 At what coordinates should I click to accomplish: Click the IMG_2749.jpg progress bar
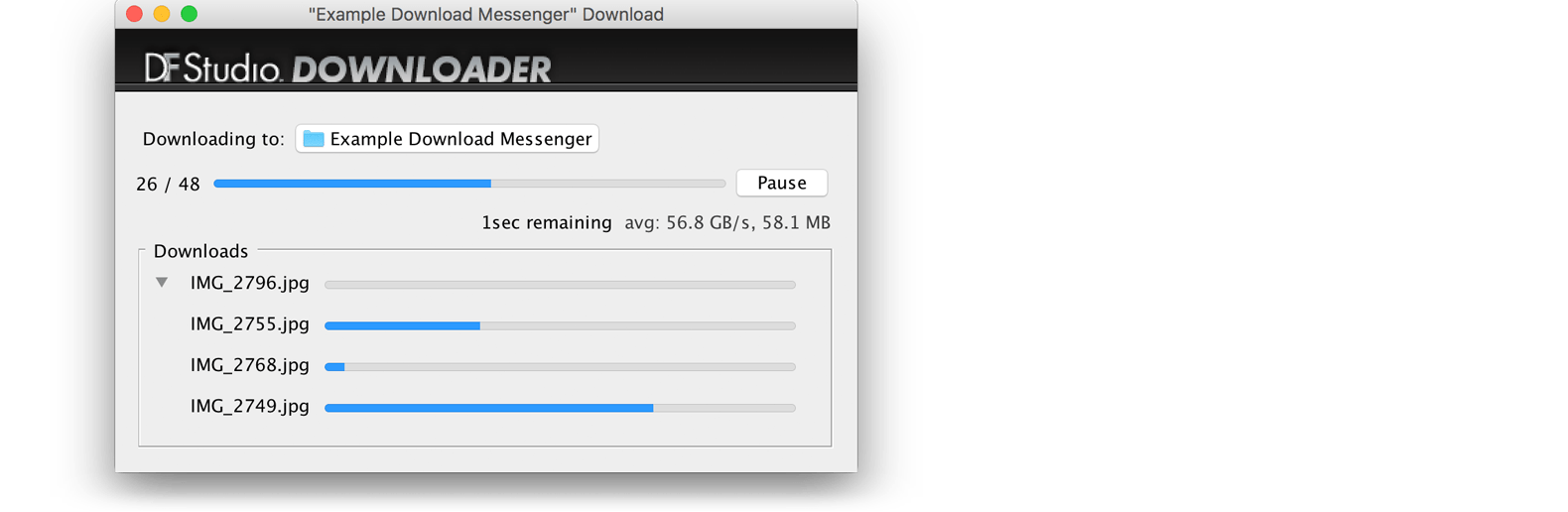coord(560,408)
